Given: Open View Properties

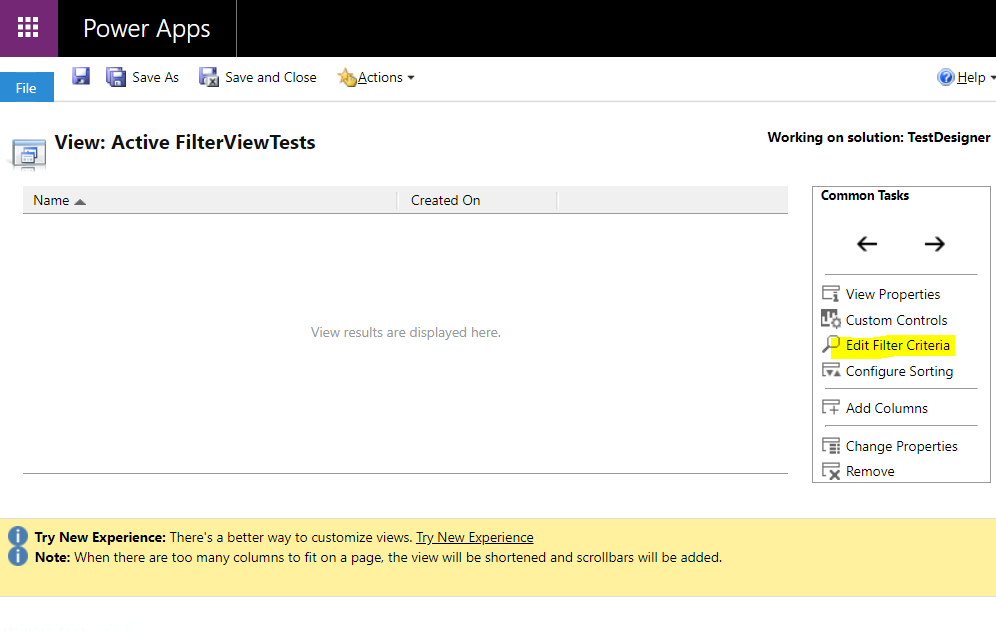Looking at the screenshot, I should point(892,294).
